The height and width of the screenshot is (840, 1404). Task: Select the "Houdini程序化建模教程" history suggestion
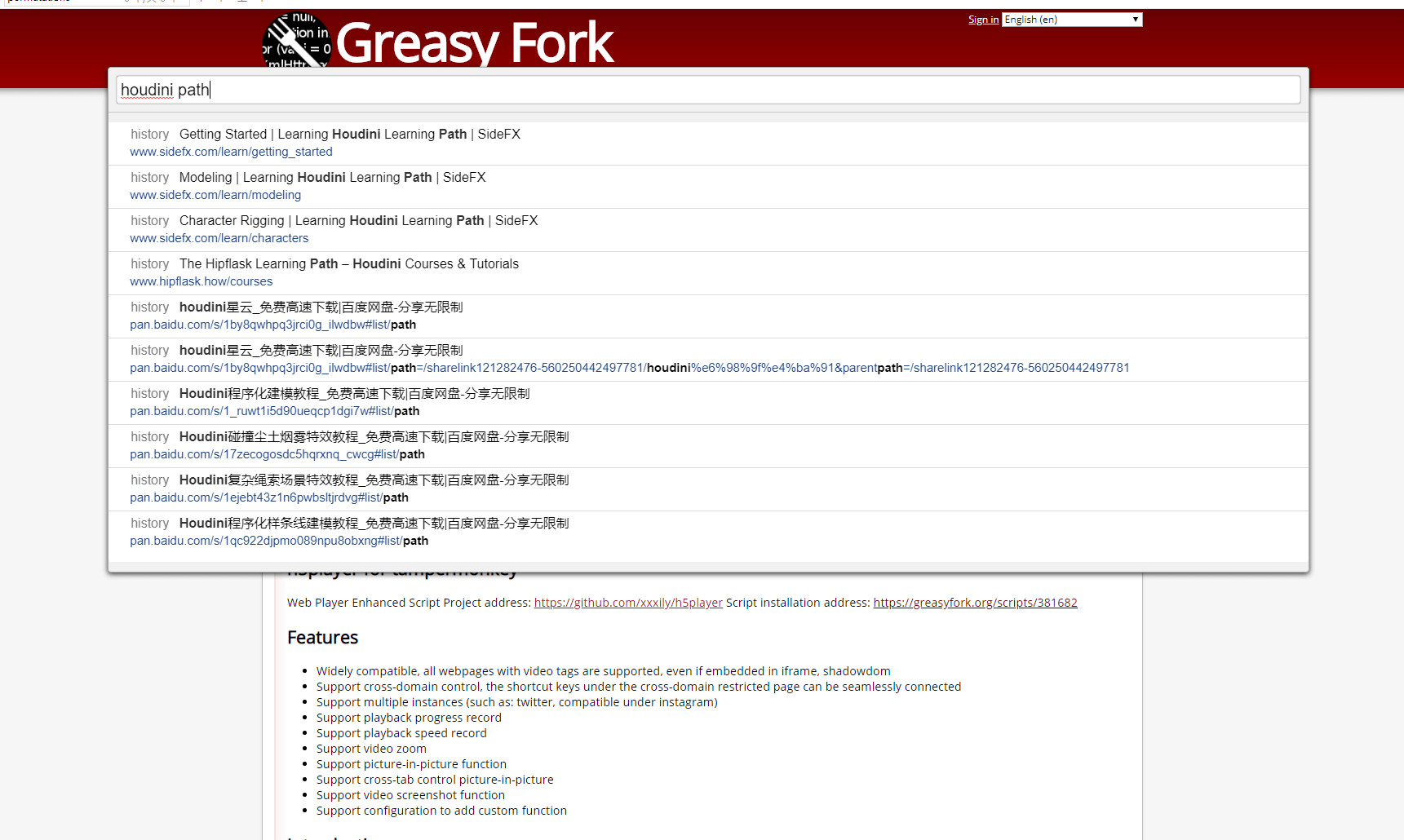pyautogui.click(x=708, y=403)
